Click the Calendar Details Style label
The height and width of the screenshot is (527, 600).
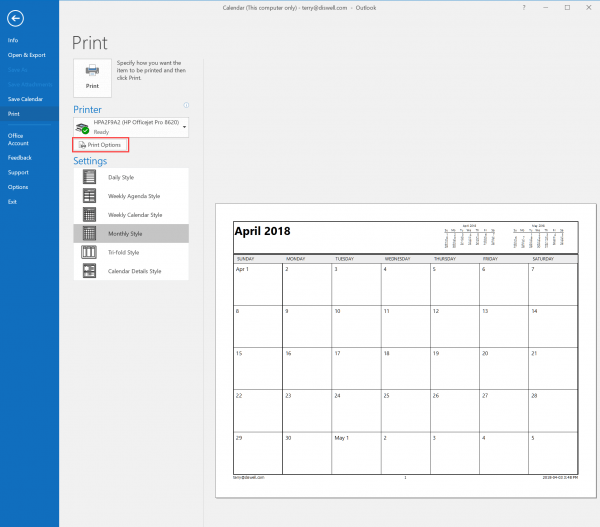tap(134, 271)
